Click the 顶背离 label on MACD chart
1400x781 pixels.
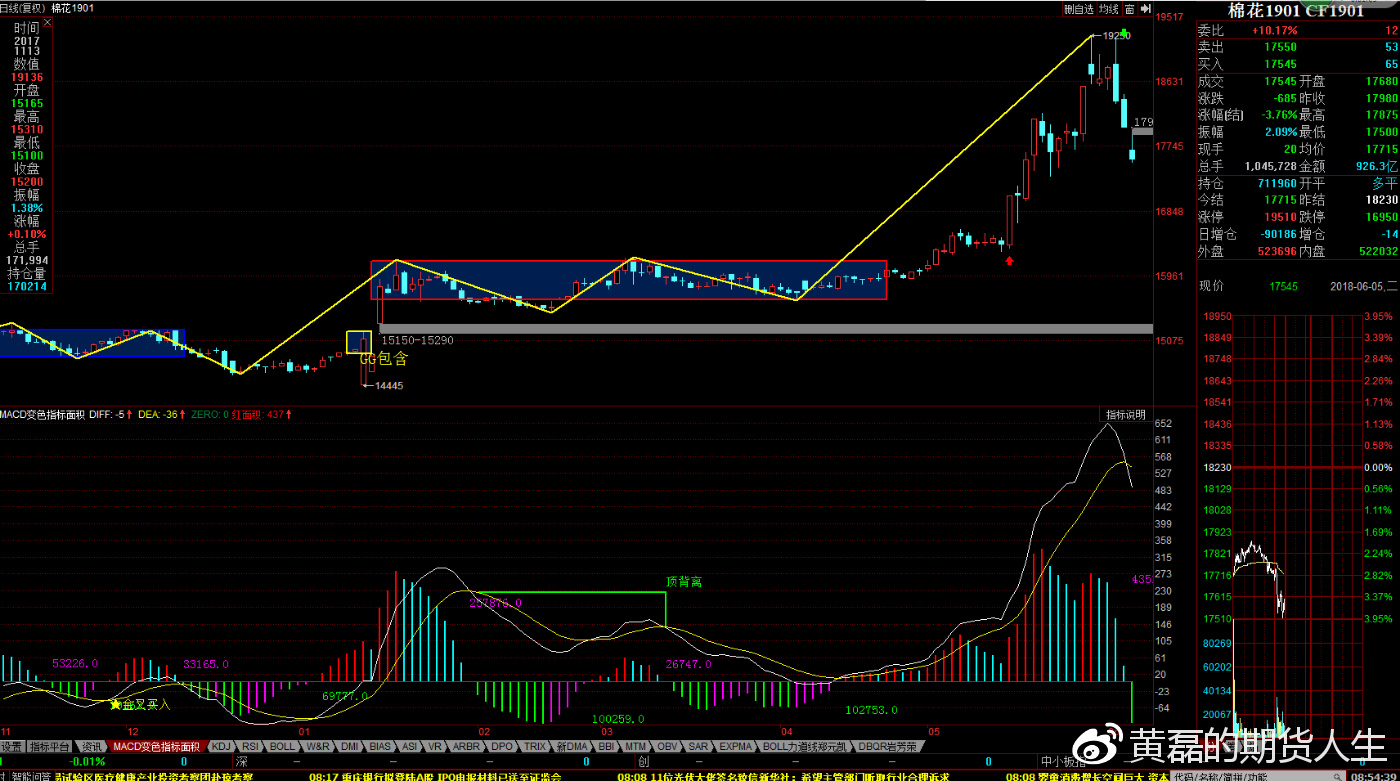coord(684,581)
